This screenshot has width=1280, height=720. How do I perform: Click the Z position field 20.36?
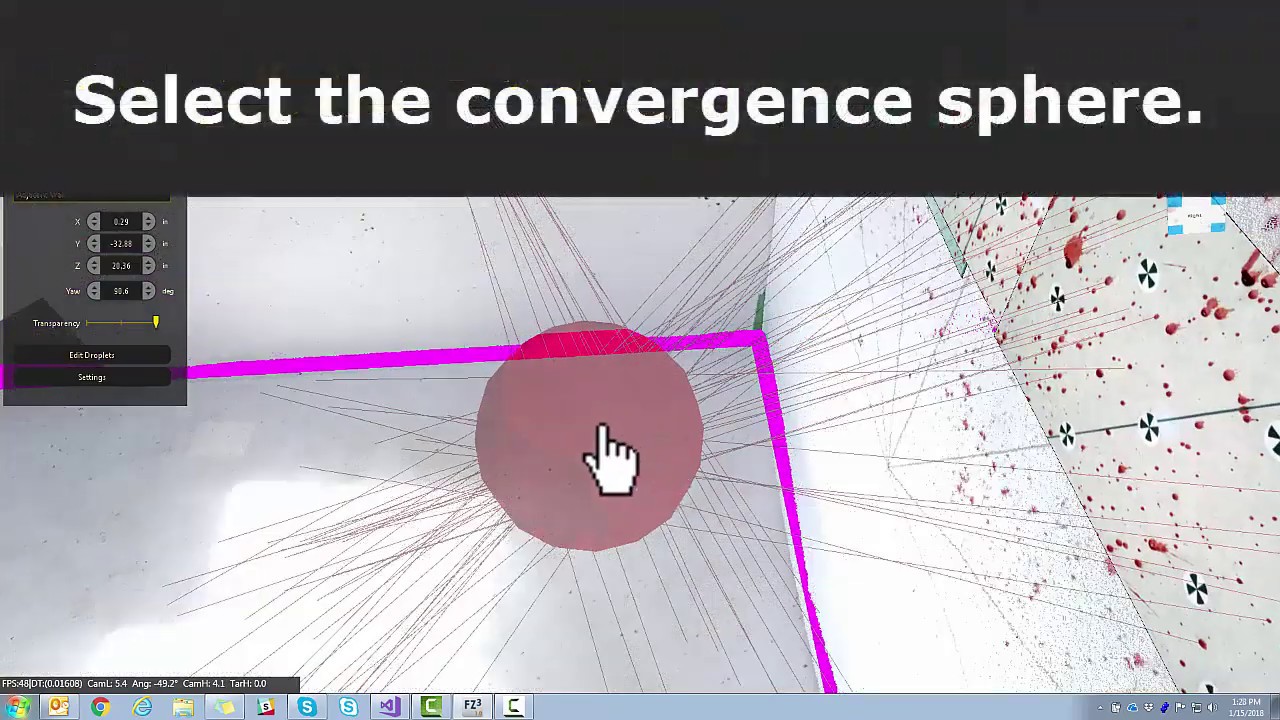tap(121, 265)
